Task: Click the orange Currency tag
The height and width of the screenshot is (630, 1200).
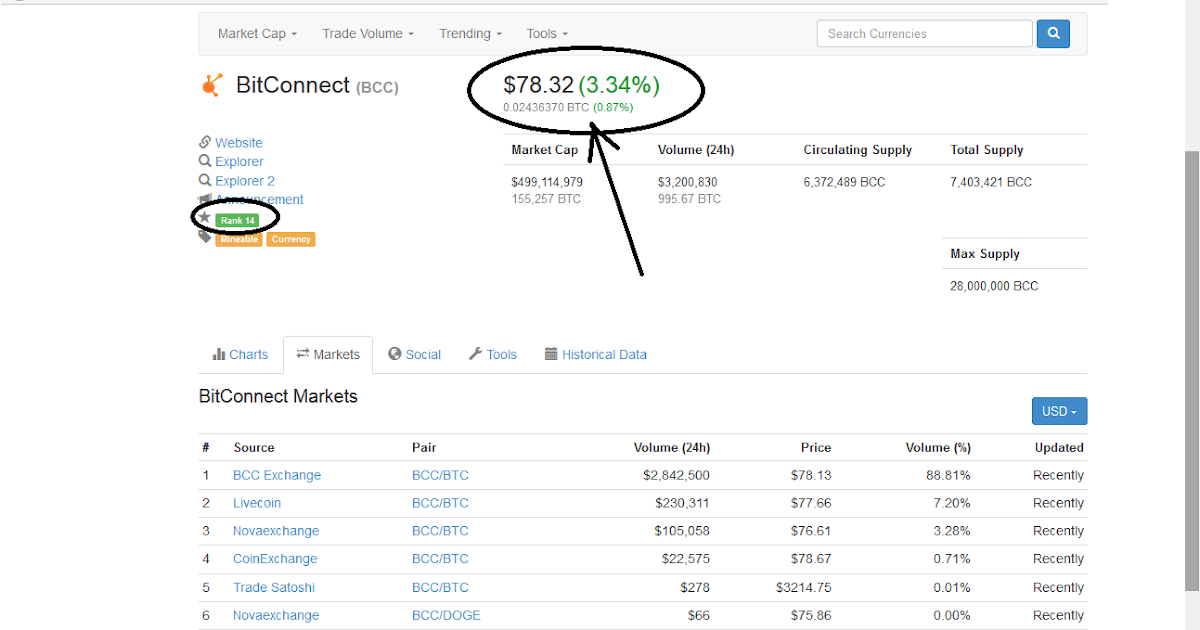Action: pos(291,239)
